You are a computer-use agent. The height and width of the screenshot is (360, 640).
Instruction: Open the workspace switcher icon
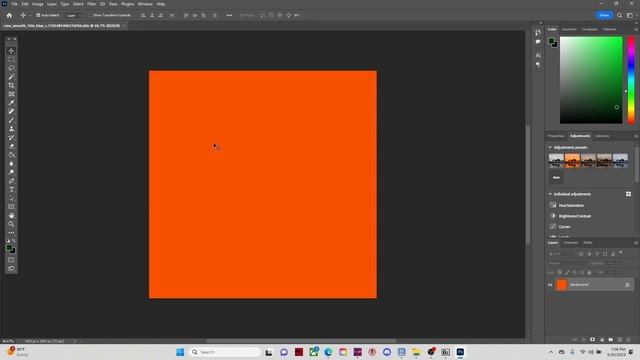(x=630, y=15)
